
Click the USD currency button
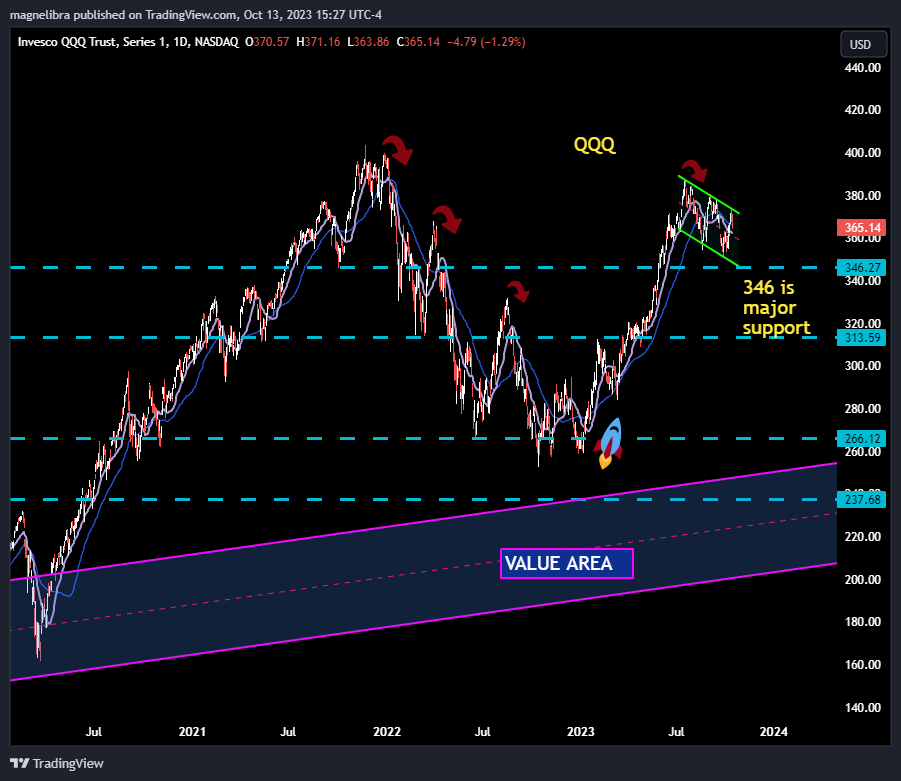click(863, 44)
